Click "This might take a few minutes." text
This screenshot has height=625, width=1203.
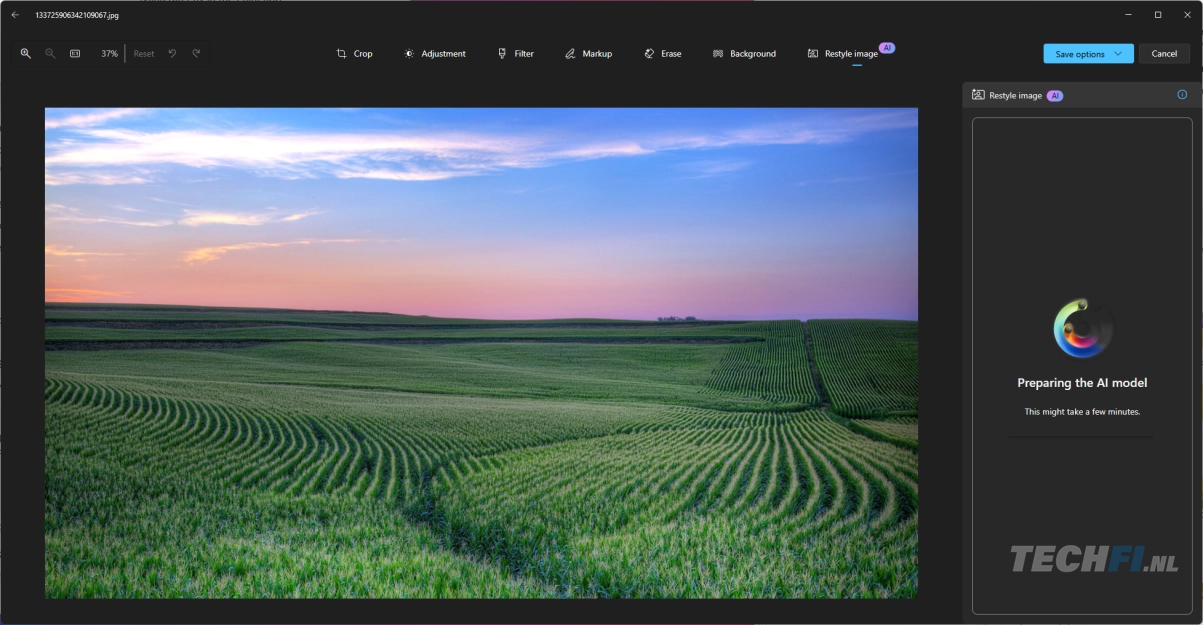pos(1082,412)
